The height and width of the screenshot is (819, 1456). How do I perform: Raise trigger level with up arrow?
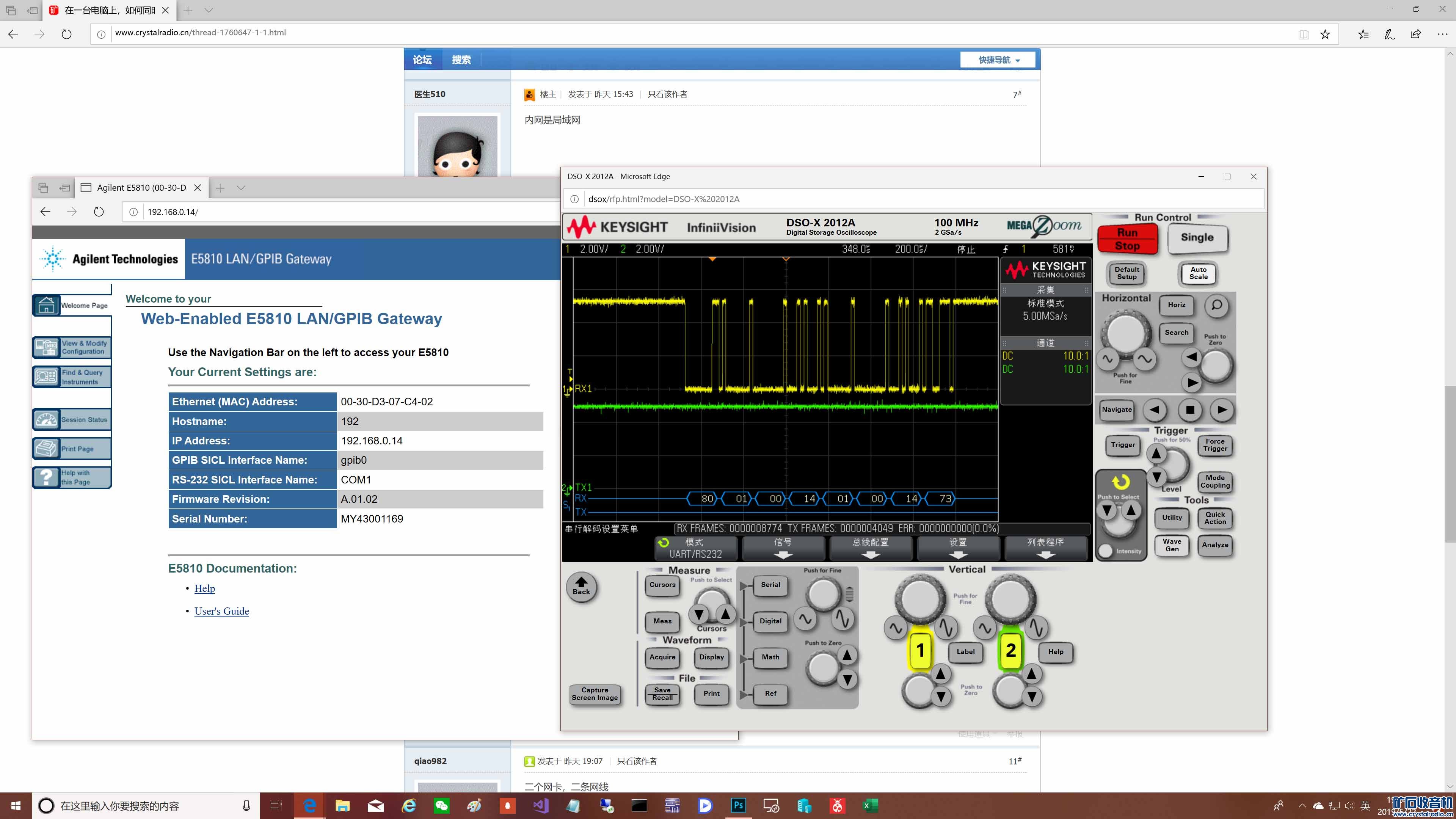(1156, 453)
